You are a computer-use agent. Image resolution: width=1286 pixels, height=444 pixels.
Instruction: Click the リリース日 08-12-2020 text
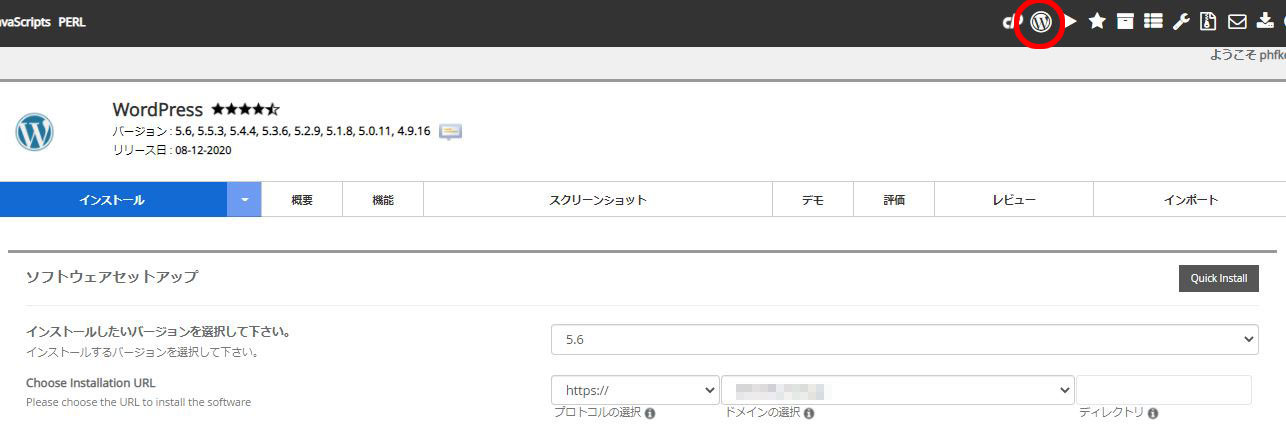(x=172, y=150)
